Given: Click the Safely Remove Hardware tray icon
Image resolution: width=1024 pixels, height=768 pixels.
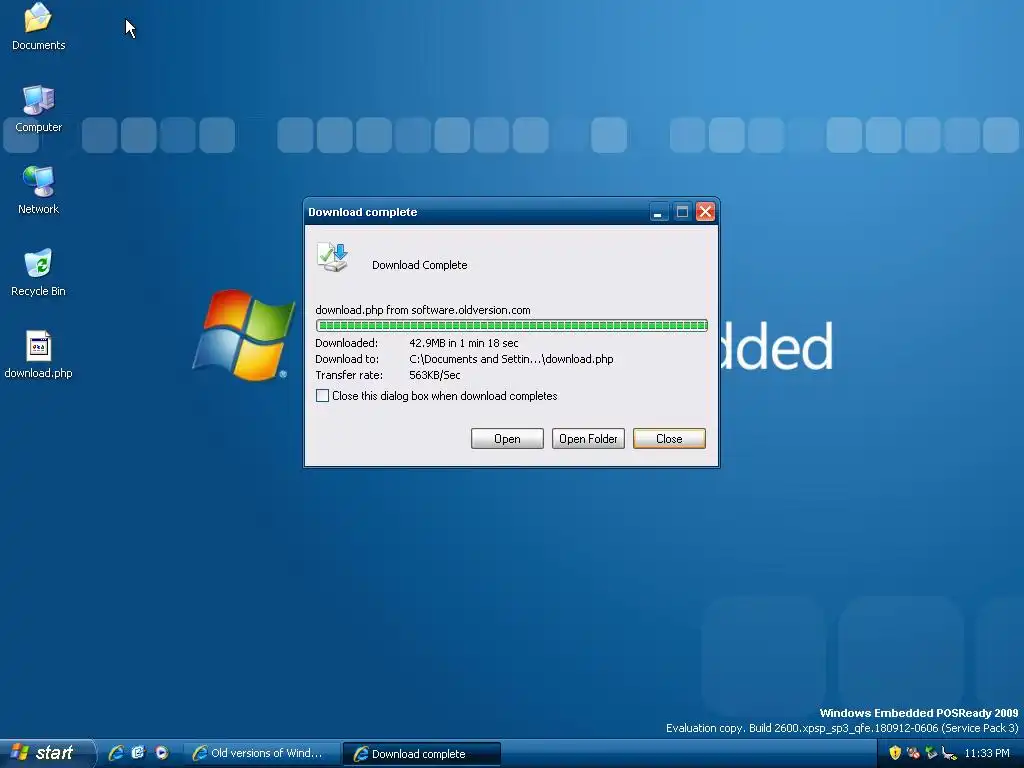Looking at the screenshot, I should tap(949, 753).
